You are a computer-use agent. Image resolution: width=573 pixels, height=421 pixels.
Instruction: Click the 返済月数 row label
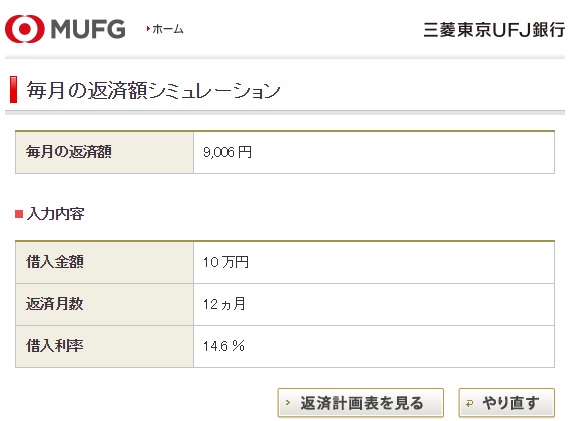[x=55, y=304]
